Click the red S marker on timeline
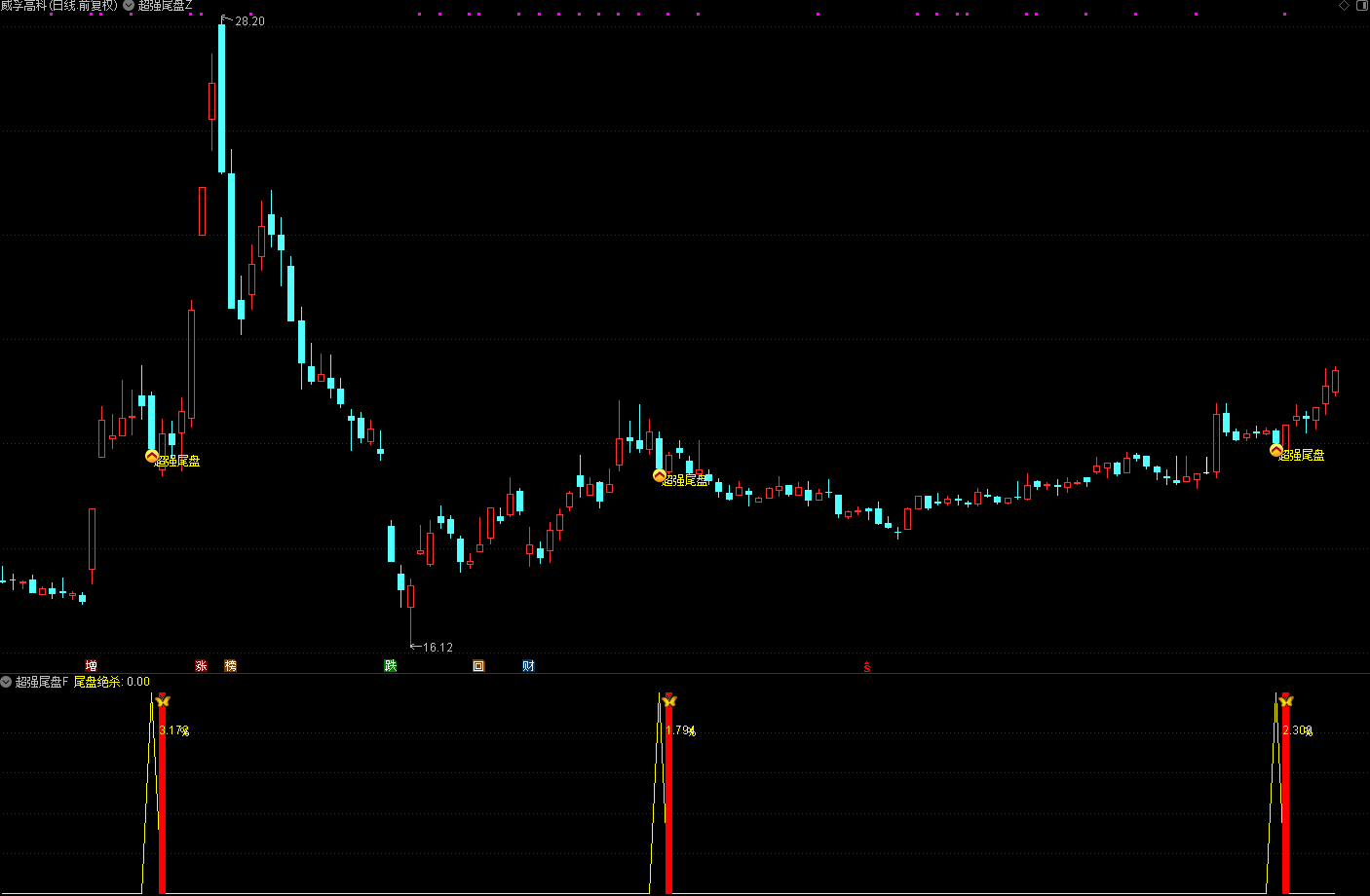The width and height of the screenshot is (1370, 896). click(x=866, y=667)
